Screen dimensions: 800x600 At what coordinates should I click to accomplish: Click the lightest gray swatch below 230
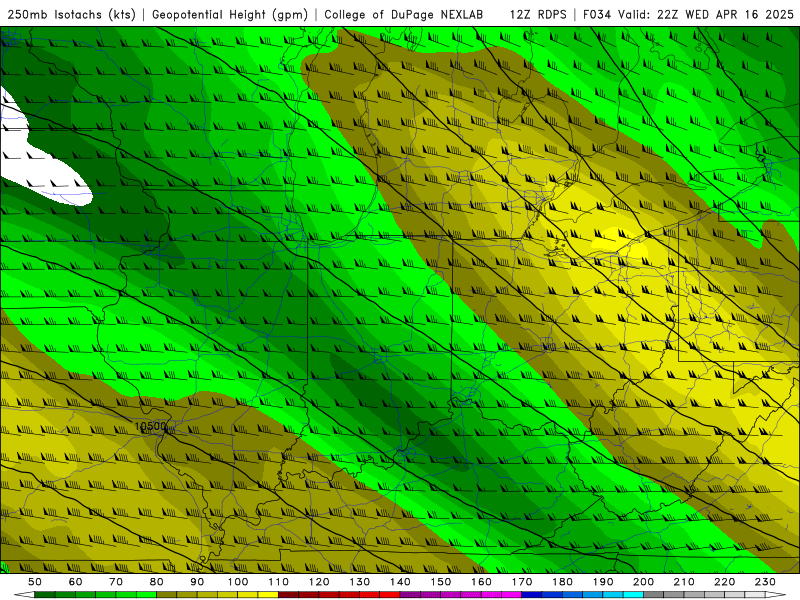click(755, 595)
